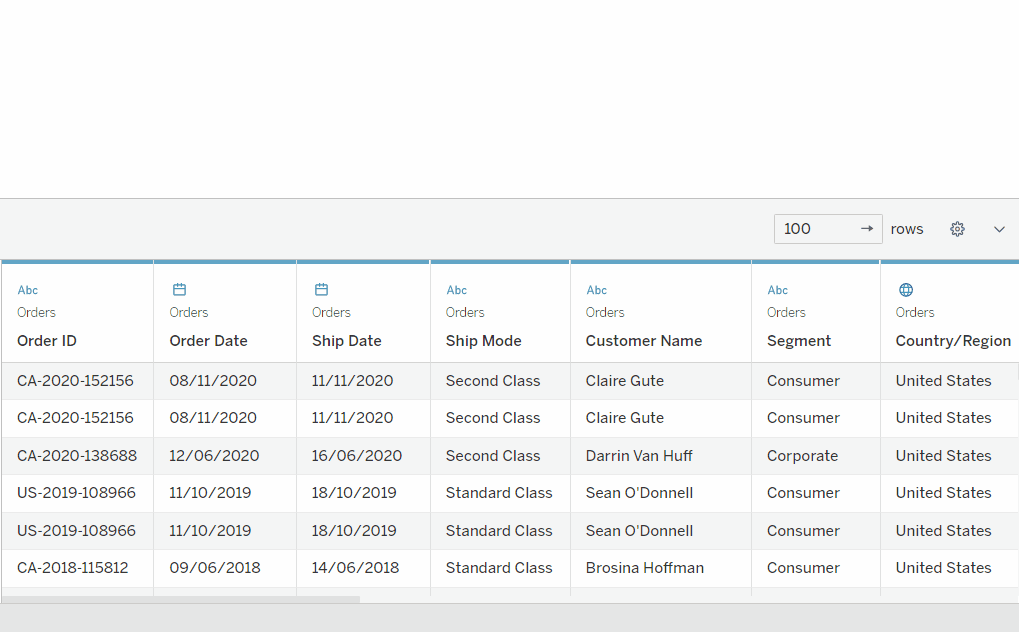This screenshot has width=1019, height=632.
Task: Click the horizontal scrollbar below the data grid
Action: click(180, 600)
